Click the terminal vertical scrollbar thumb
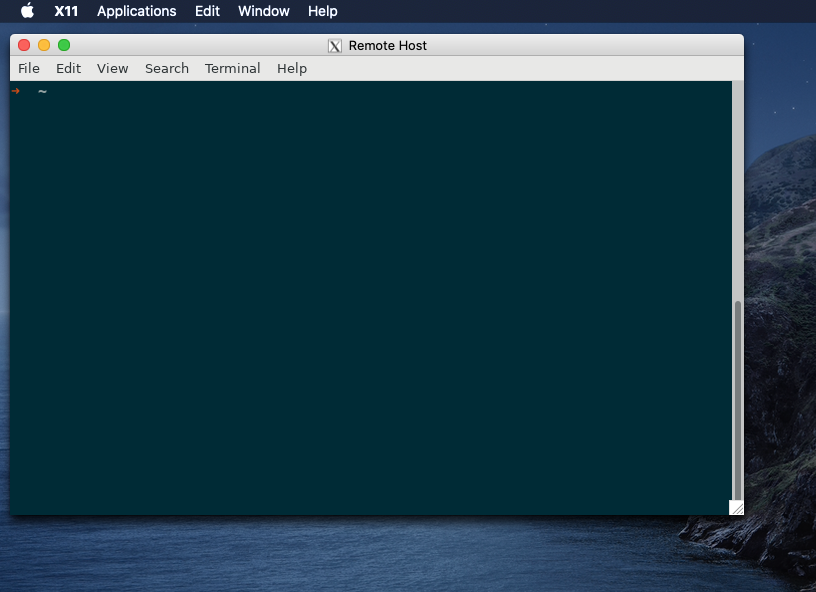816x592 pixels. tap(737, 401)
